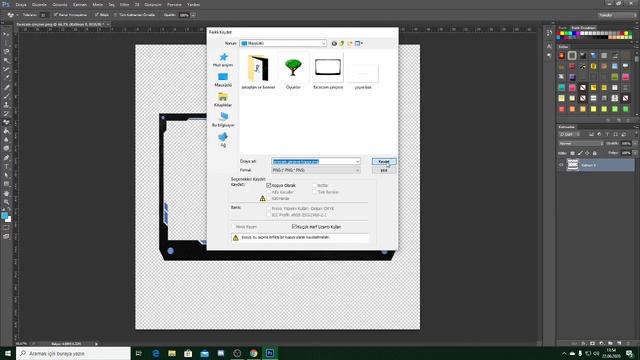
Task: Open the Pencere menu
Action: (x=174, y=4)
